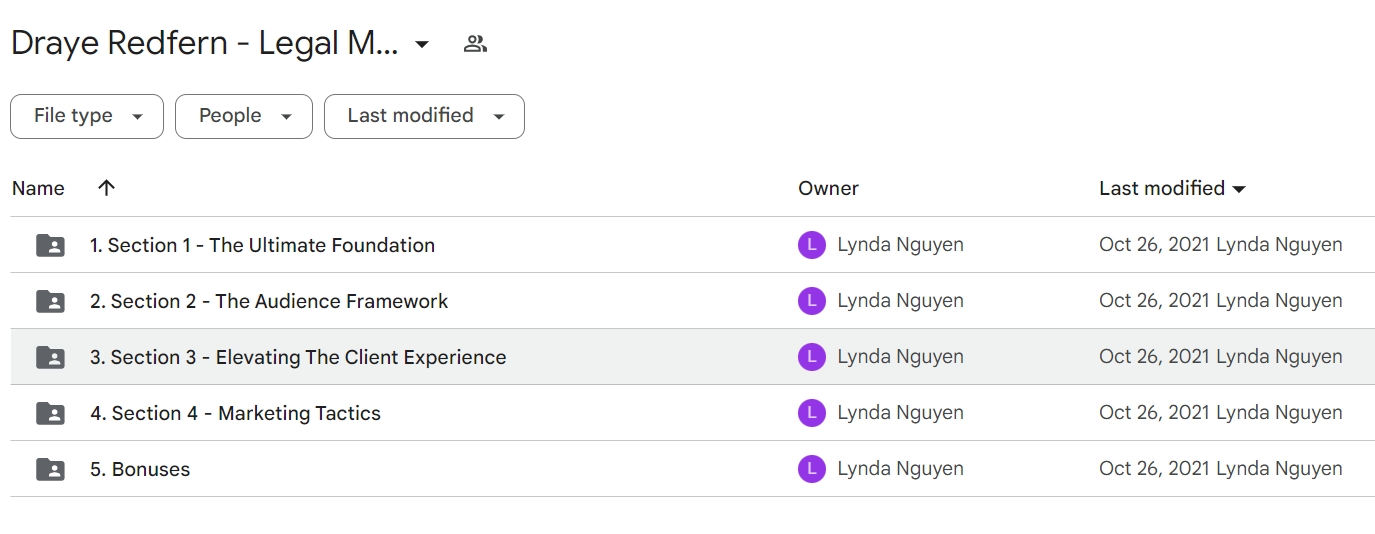Open the File type filter dropdown
This screenshot has width=1375, height=534.
coord(87,116)
